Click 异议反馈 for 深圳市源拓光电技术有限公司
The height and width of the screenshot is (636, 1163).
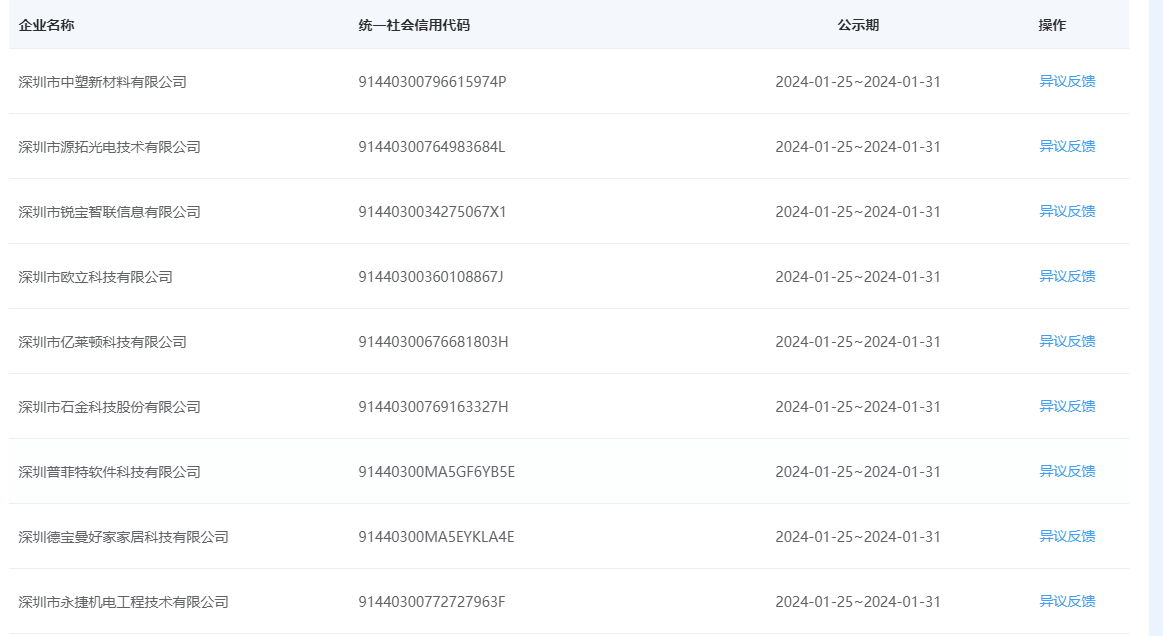pyautogui.click(x=1067, y=146)
